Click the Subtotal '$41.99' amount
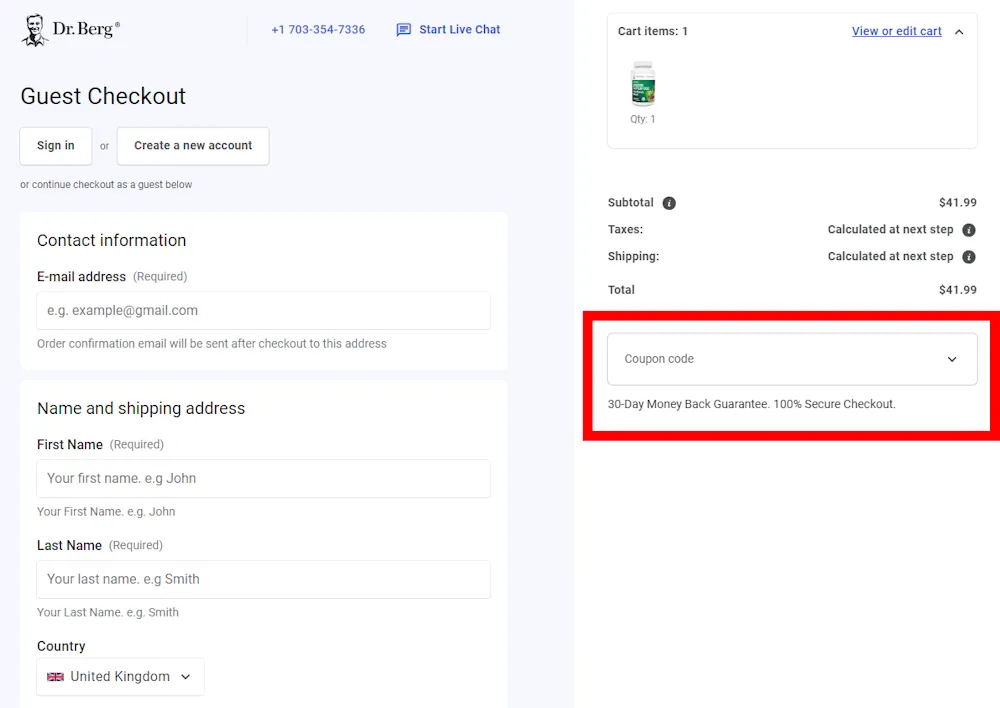 957,202
